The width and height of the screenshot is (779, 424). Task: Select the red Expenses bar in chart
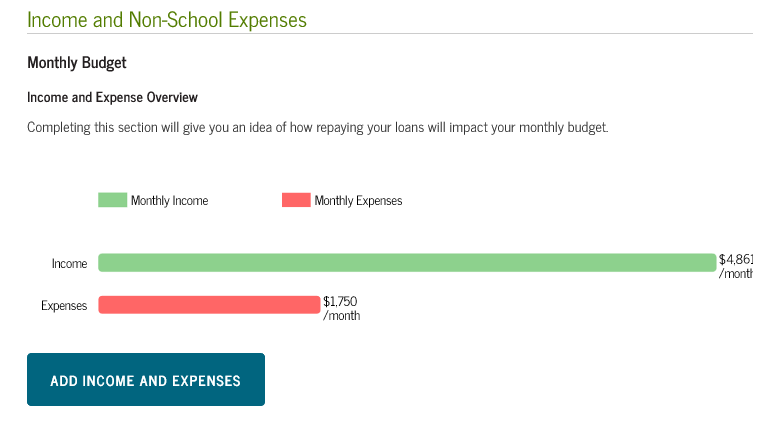click(209, 305)
